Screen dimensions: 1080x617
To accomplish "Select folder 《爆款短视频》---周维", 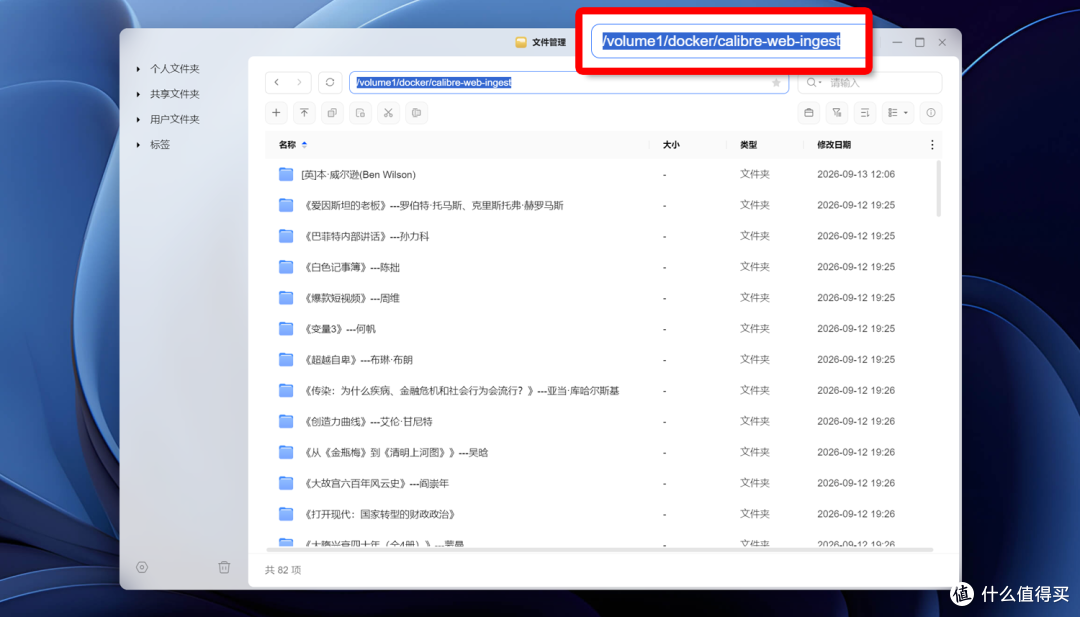I will (x=351, y=298).
